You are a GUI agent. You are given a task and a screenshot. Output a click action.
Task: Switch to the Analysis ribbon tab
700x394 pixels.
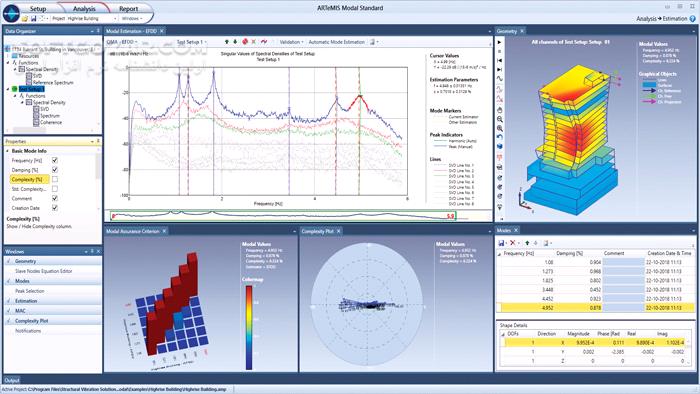(x=84, y=8)
